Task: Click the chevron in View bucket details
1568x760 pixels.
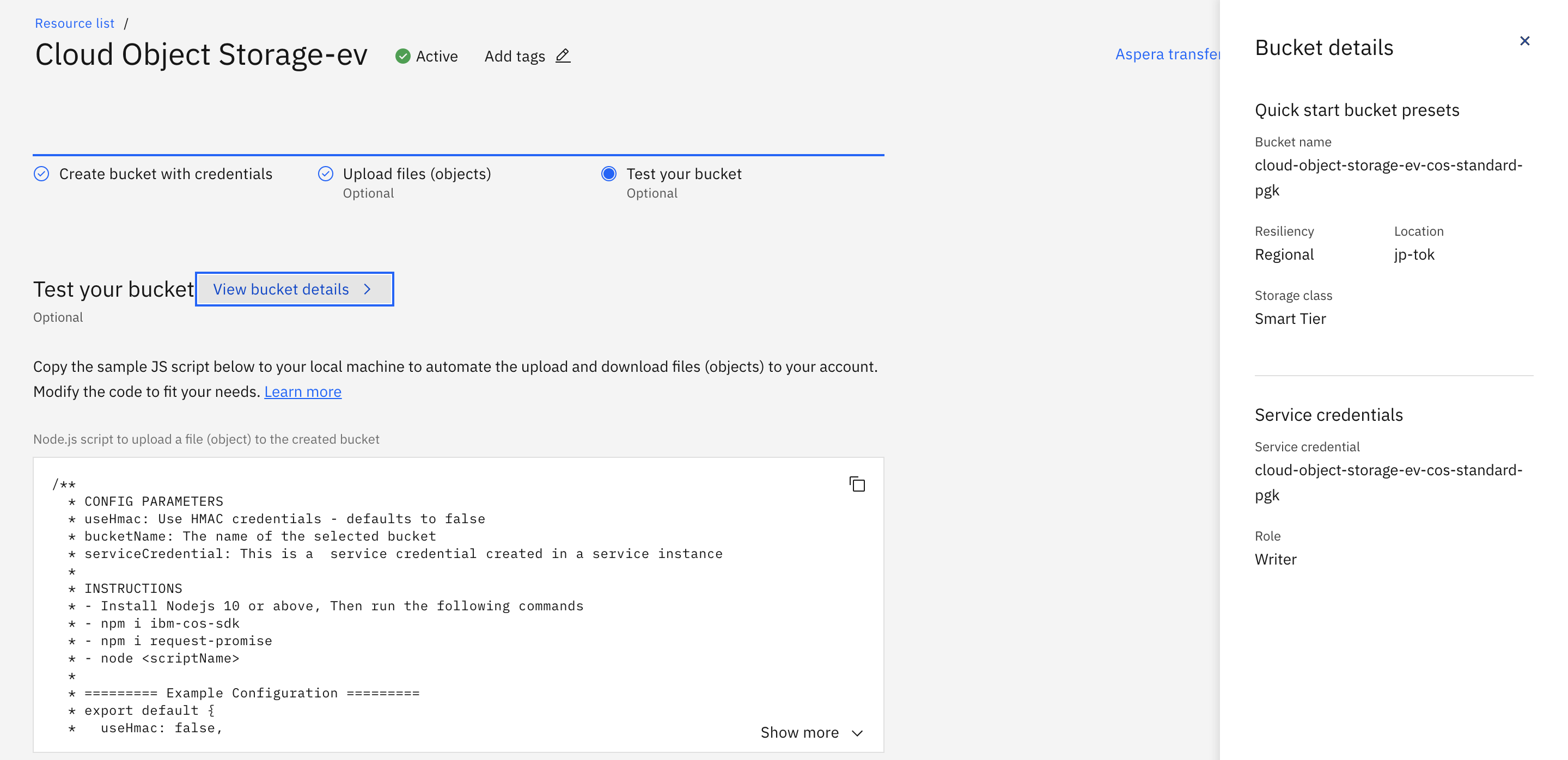Action: [367, 290]
